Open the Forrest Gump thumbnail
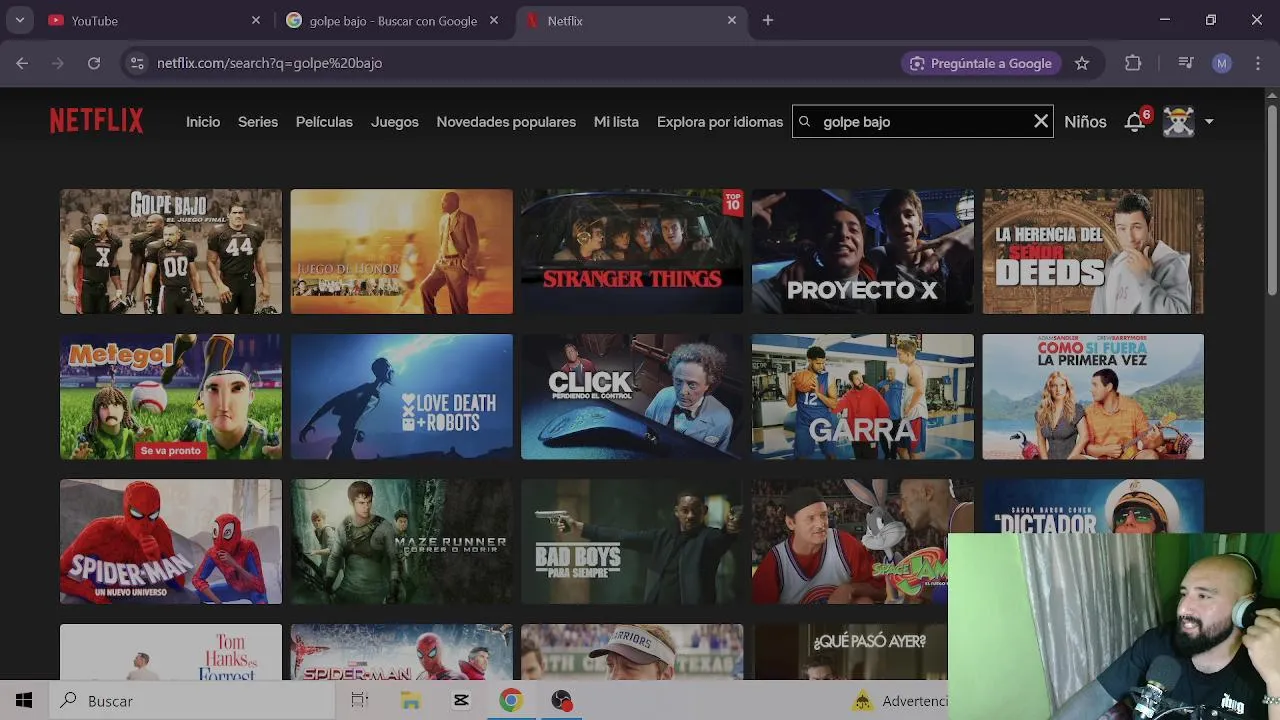The image size is (1280, 720). 171,652
